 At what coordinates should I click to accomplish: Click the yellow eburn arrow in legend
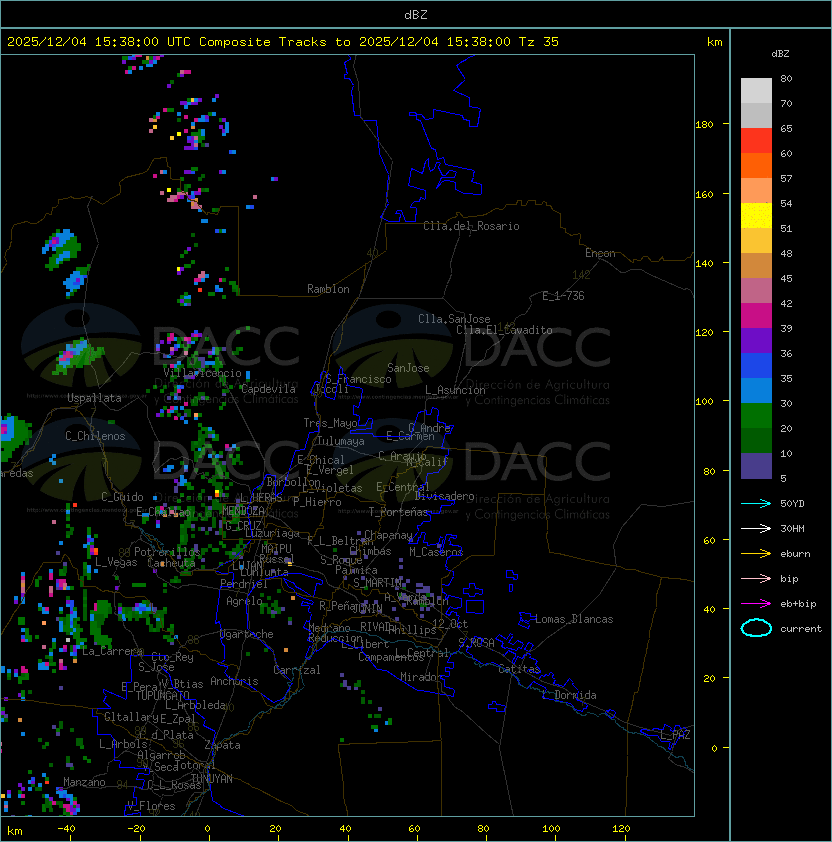coord(756,554)
